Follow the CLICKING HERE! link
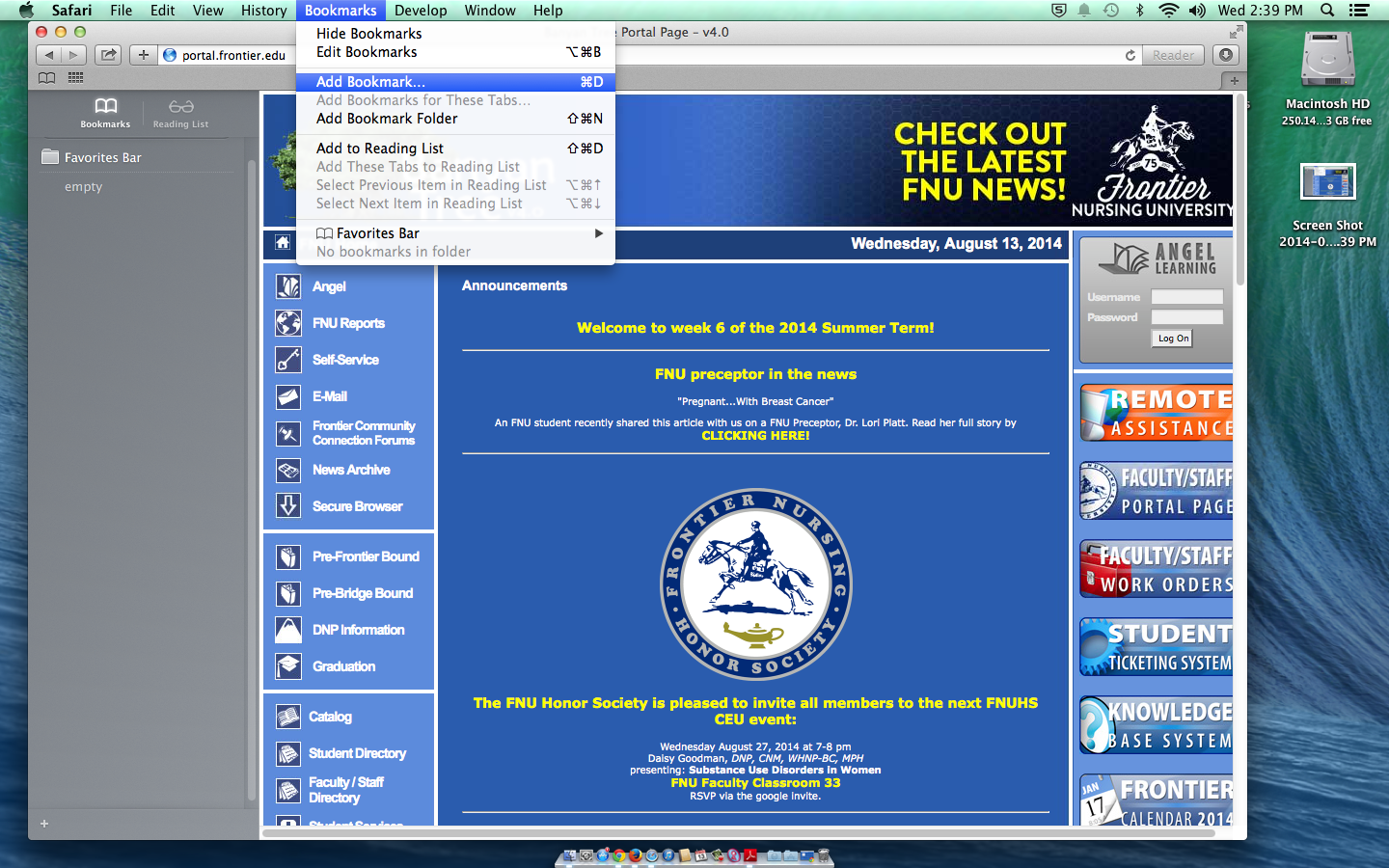The width and height of the screenshot is (1389, 868). coord(755,436)
